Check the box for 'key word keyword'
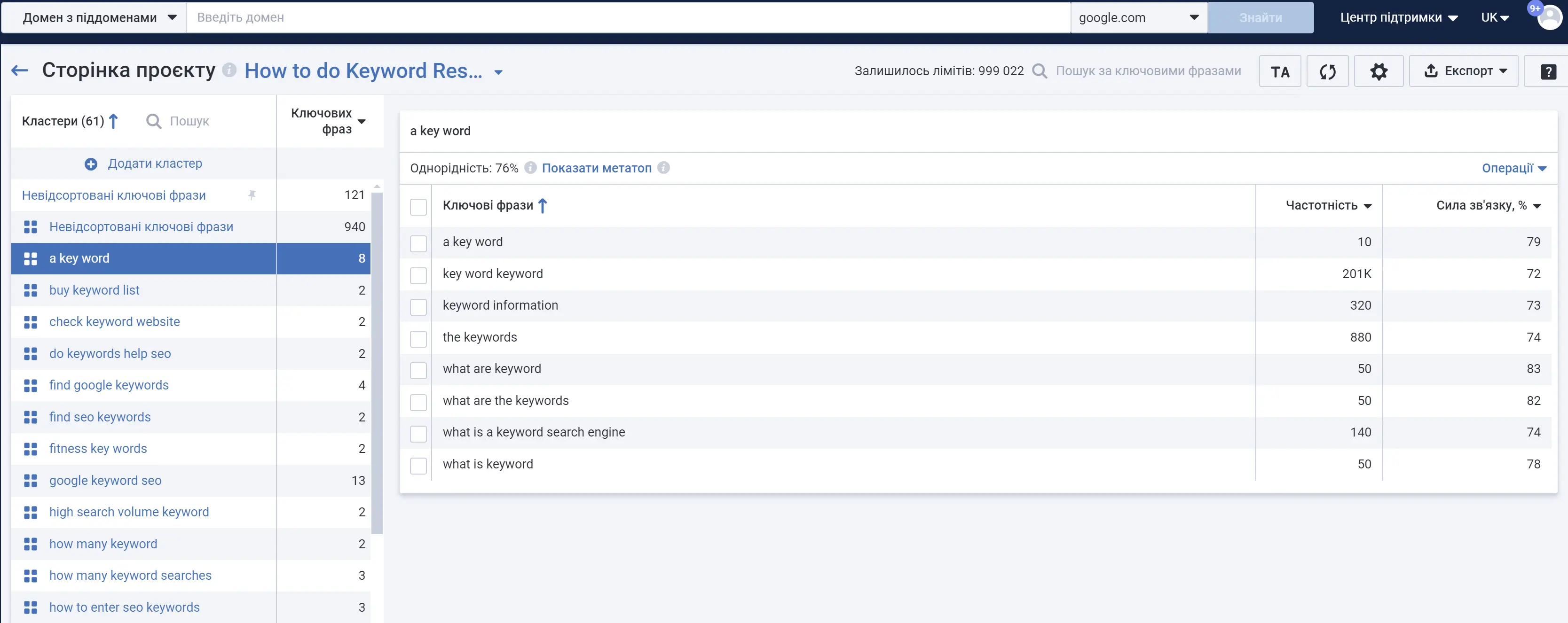 [418, 275]
